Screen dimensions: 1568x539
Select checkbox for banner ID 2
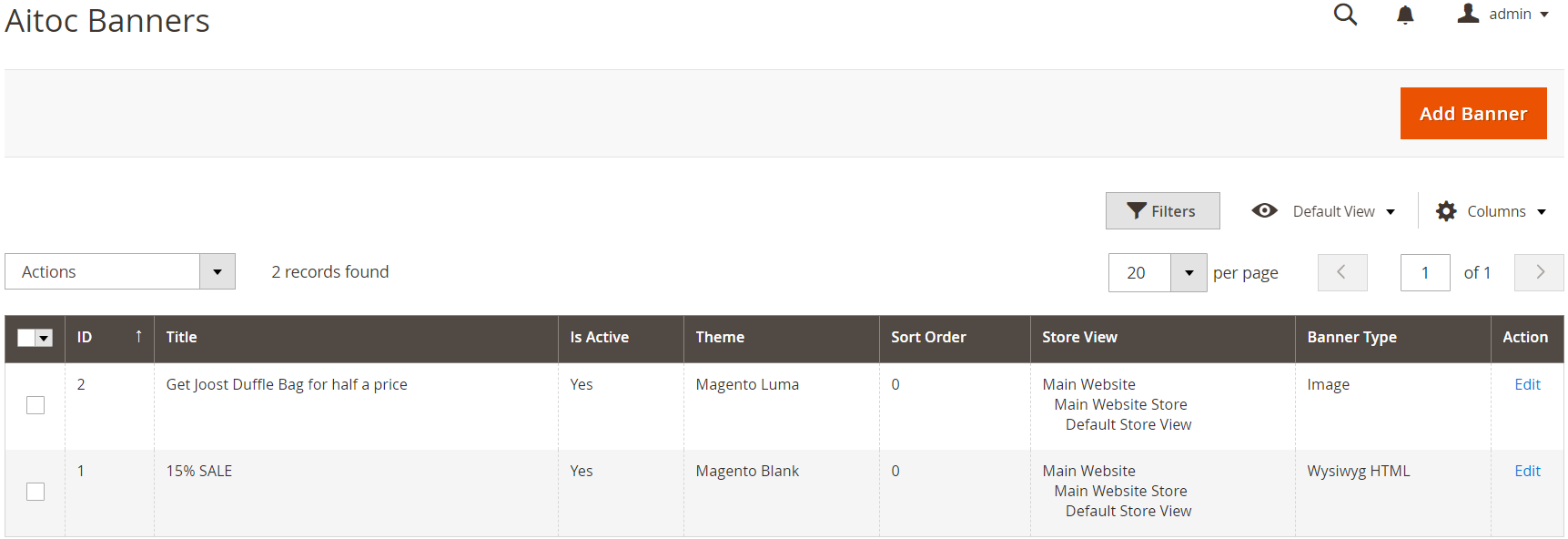35,405
